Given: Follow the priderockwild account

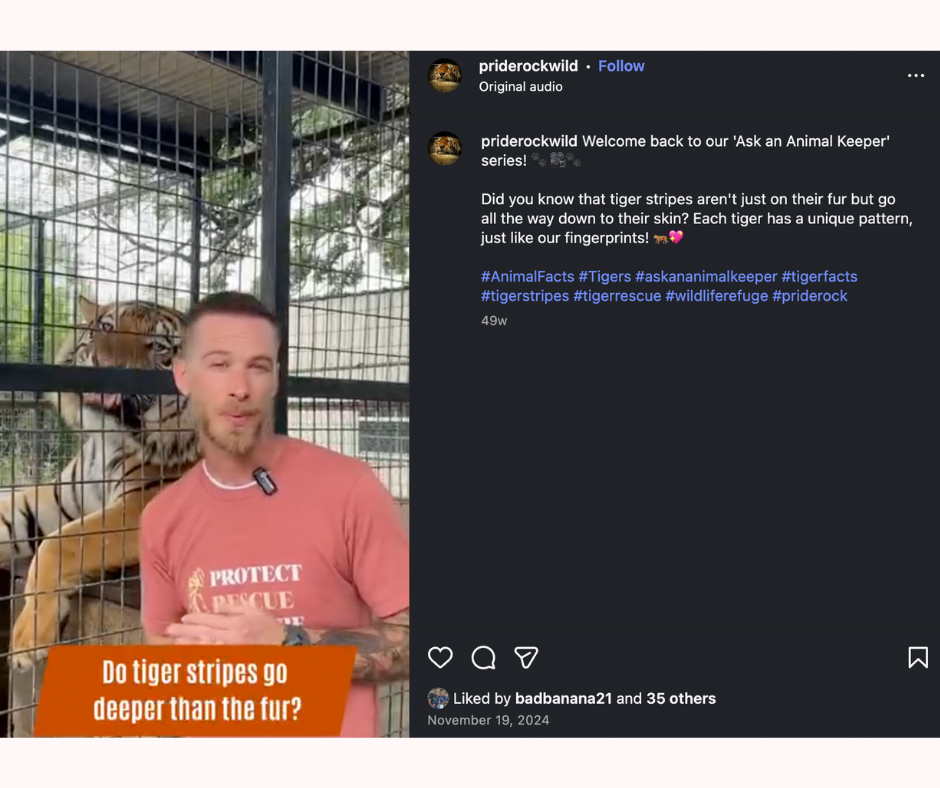Looking at the screenshot, I should pos(621,66).
